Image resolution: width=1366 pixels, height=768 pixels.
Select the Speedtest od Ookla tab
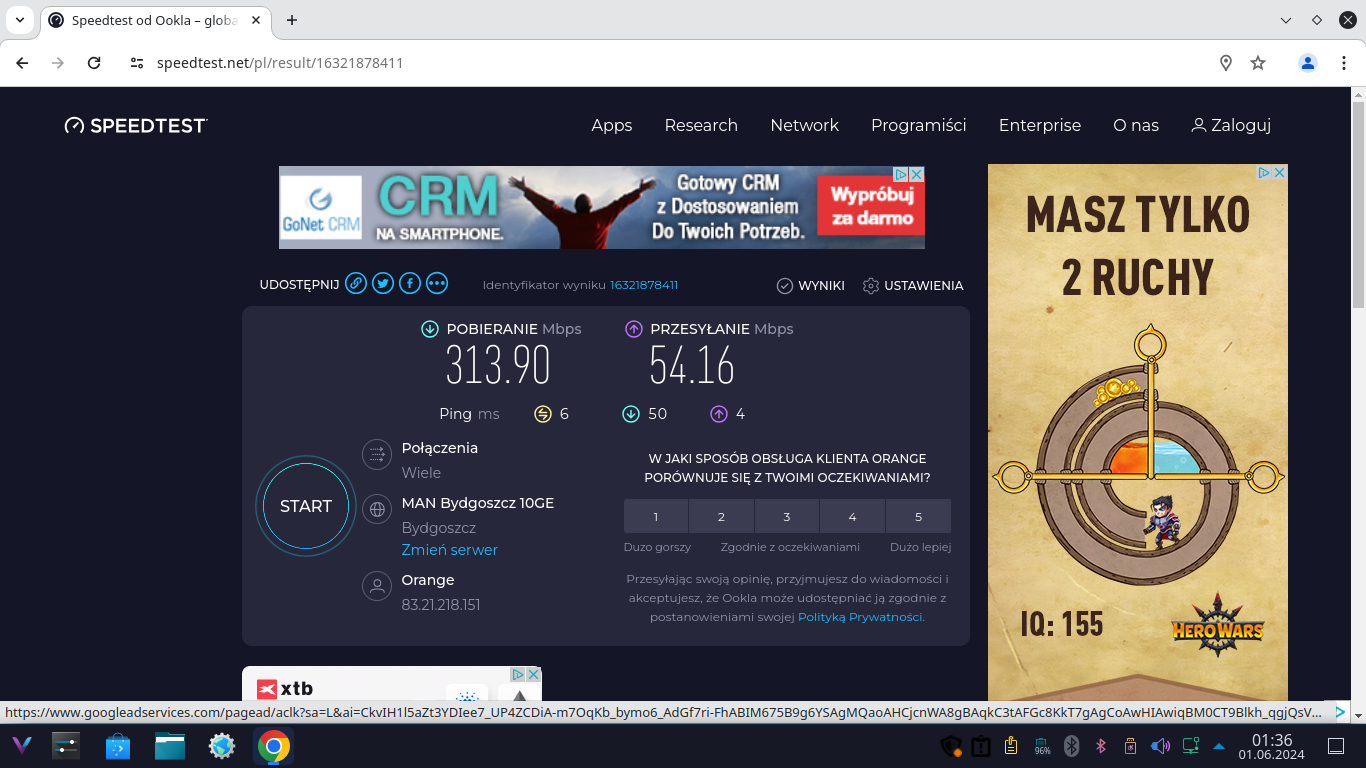coord(155,20)
